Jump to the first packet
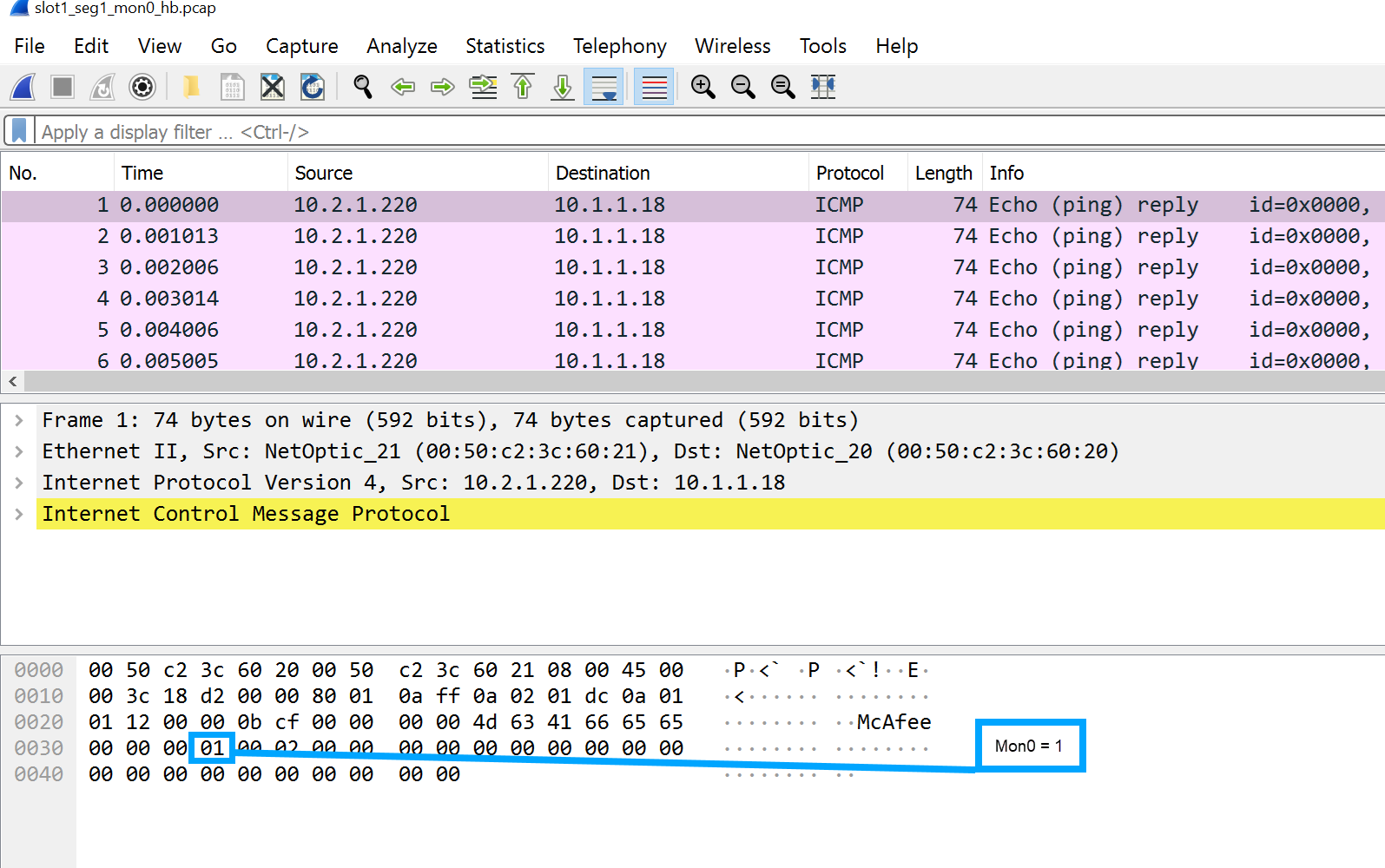 (524, 87)
